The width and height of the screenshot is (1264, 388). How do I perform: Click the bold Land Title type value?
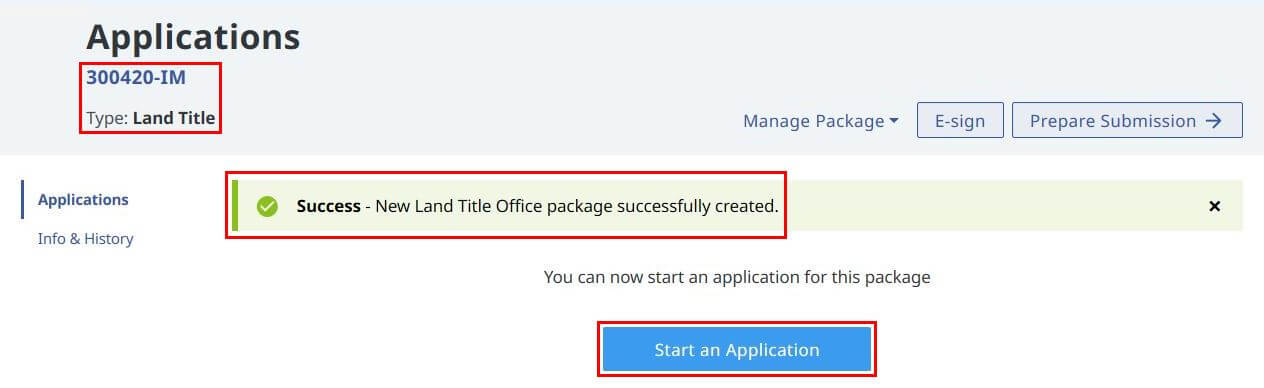click(174, 118)
